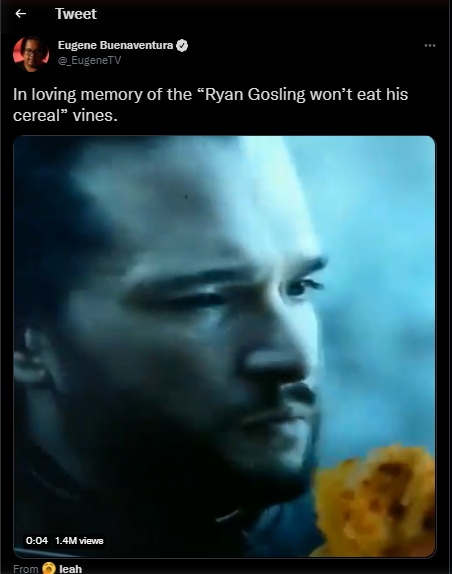This screenshot has height=574, width=452.
Task: Click the 1.4M views counter
Action: point(79,541)
